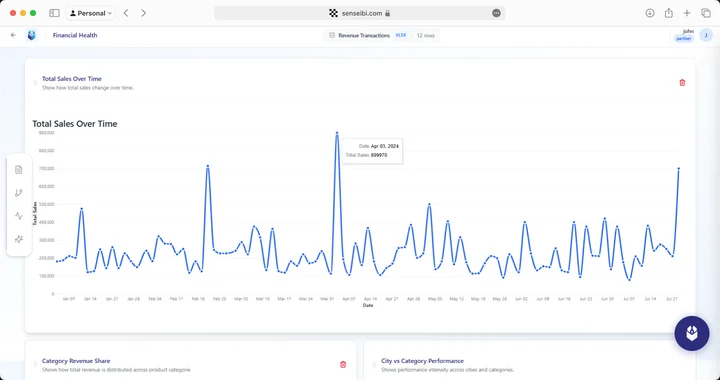Show Safari tab overview

pos(706,13)
